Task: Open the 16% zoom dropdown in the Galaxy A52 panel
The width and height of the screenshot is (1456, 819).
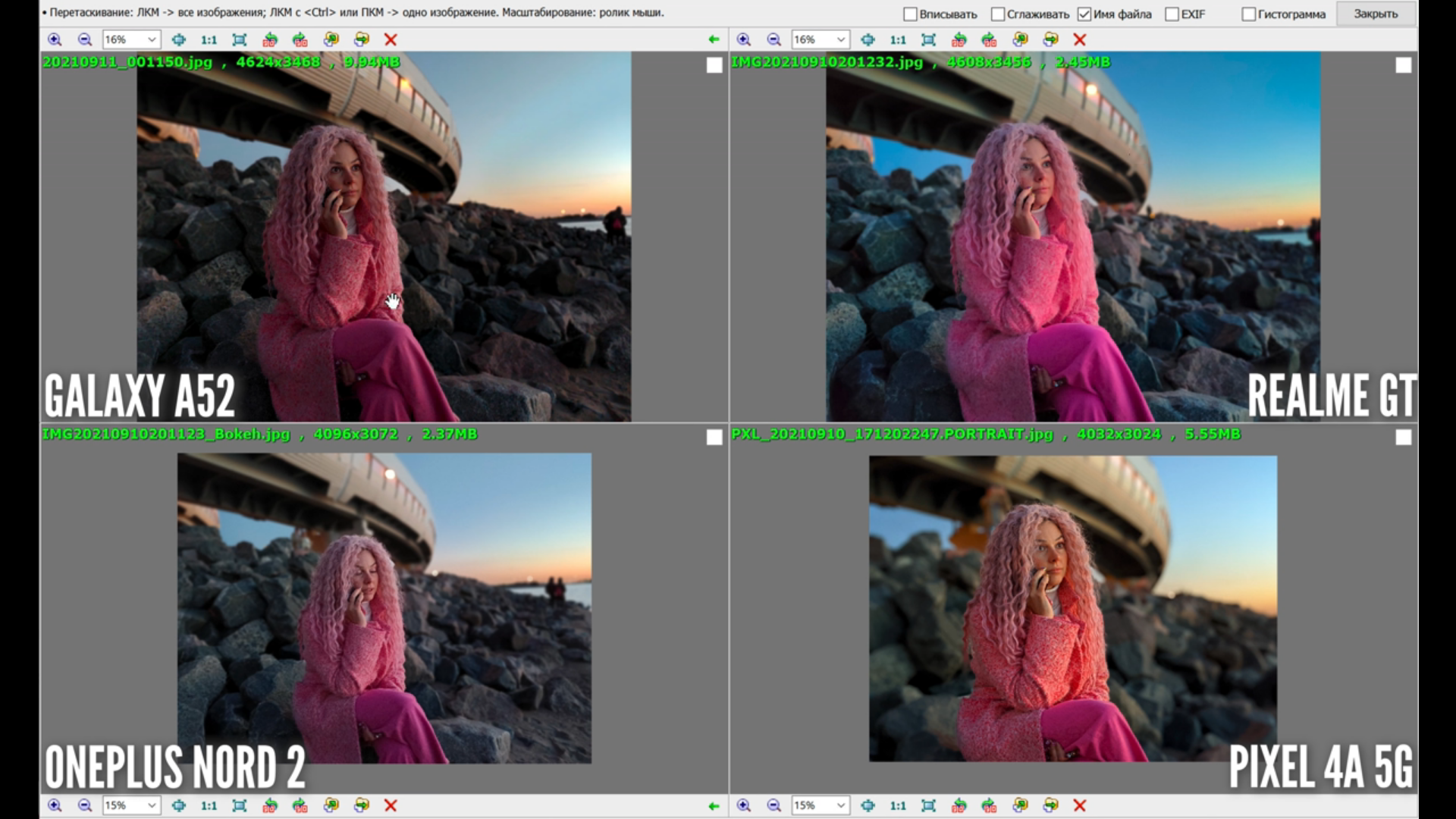Action: coord(152,39)
